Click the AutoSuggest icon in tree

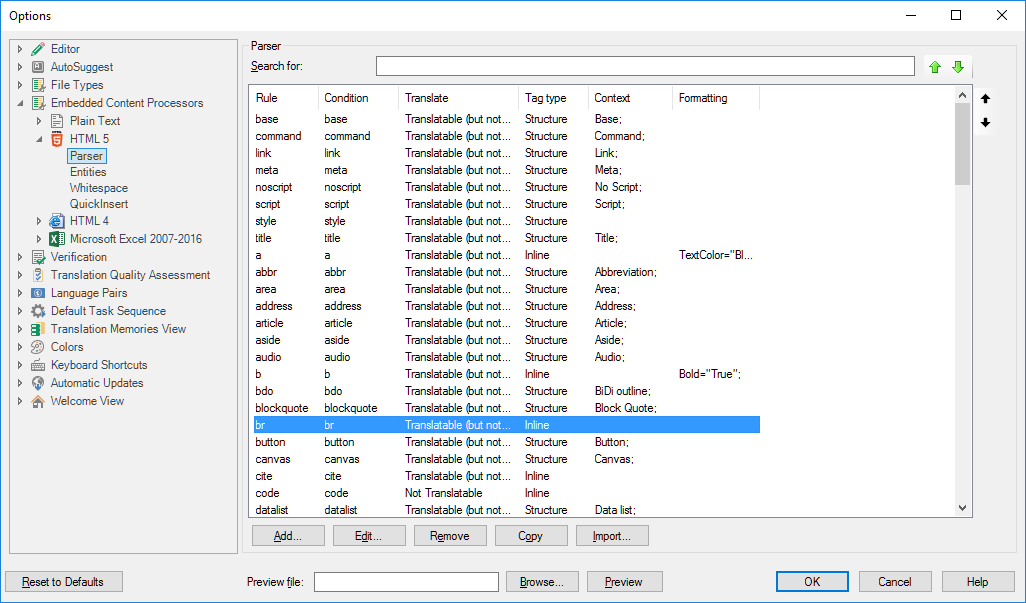click(x=38, y=67)
